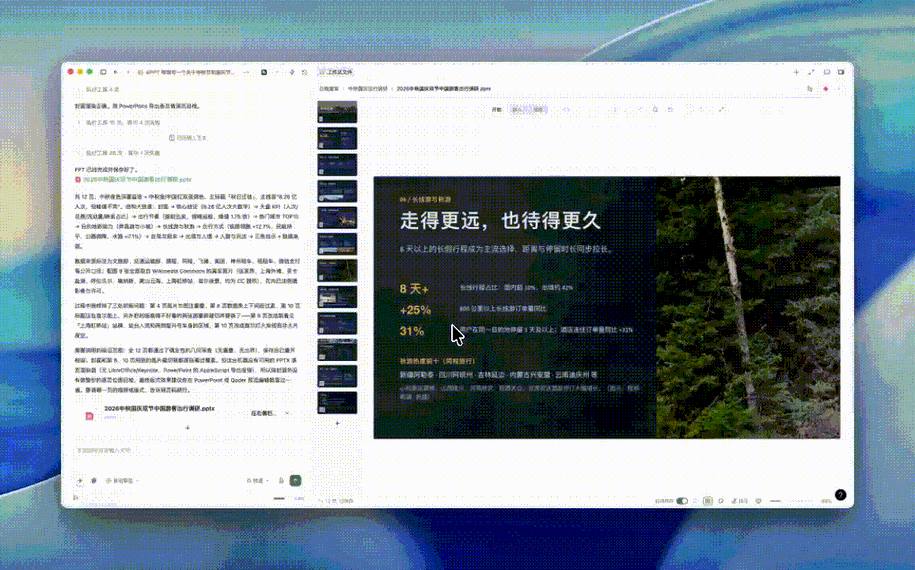
Task: Click the green send button
Action: pyautogui.click(x=295, y=480)
